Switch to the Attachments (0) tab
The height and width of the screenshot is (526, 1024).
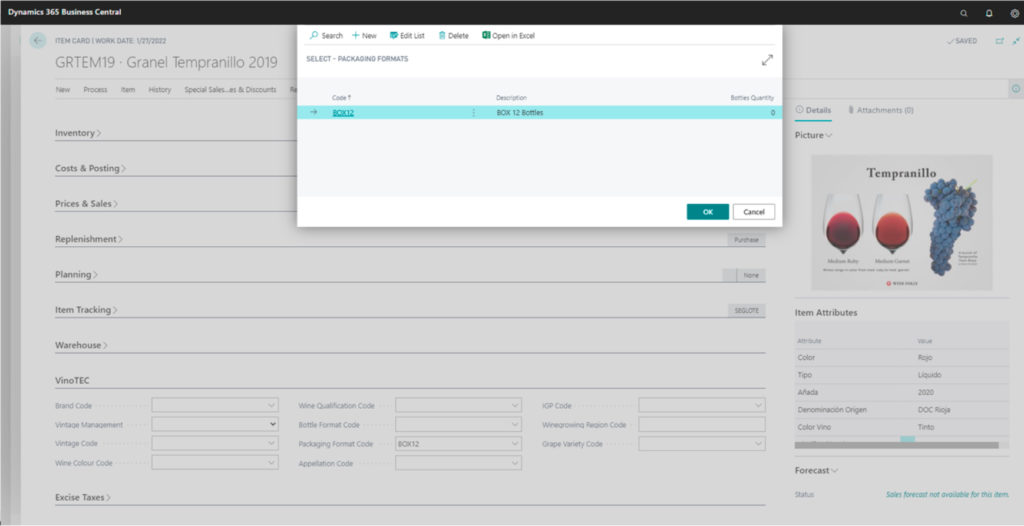click(x=880, y=110)
